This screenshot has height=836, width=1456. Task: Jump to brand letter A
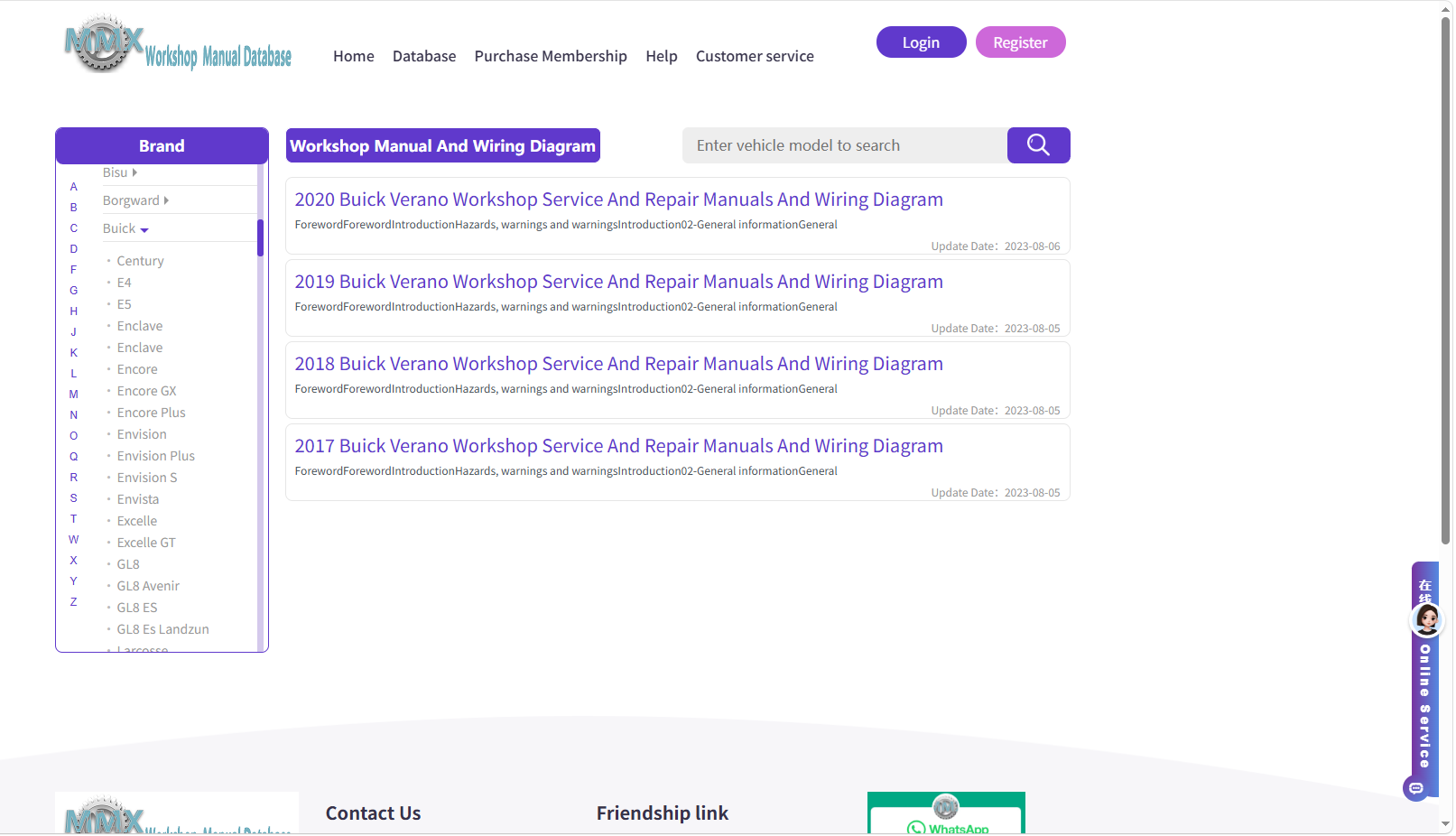[74, 187]
